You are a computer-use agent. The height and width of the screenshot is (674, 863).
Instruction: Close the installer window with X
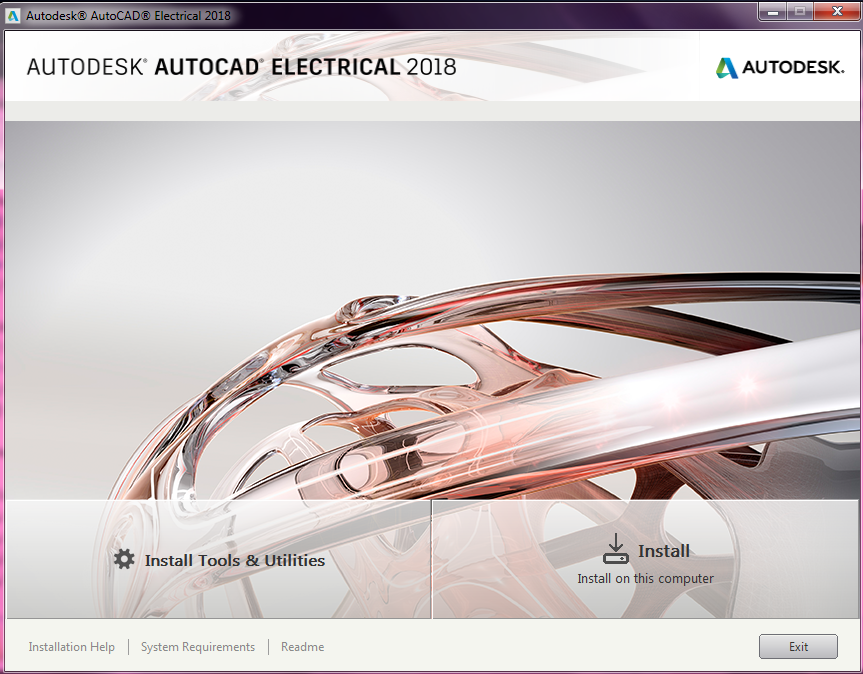(x=837, y=12)
